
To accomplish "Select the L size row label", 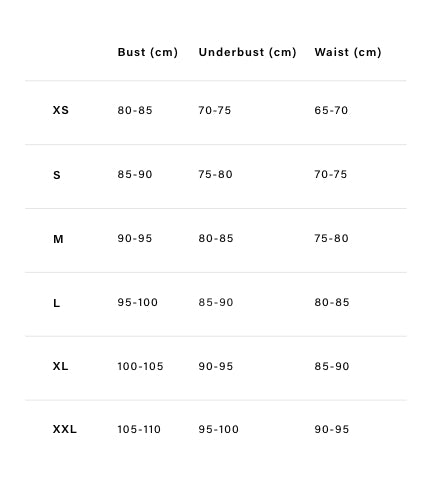I will coord(56,303).
